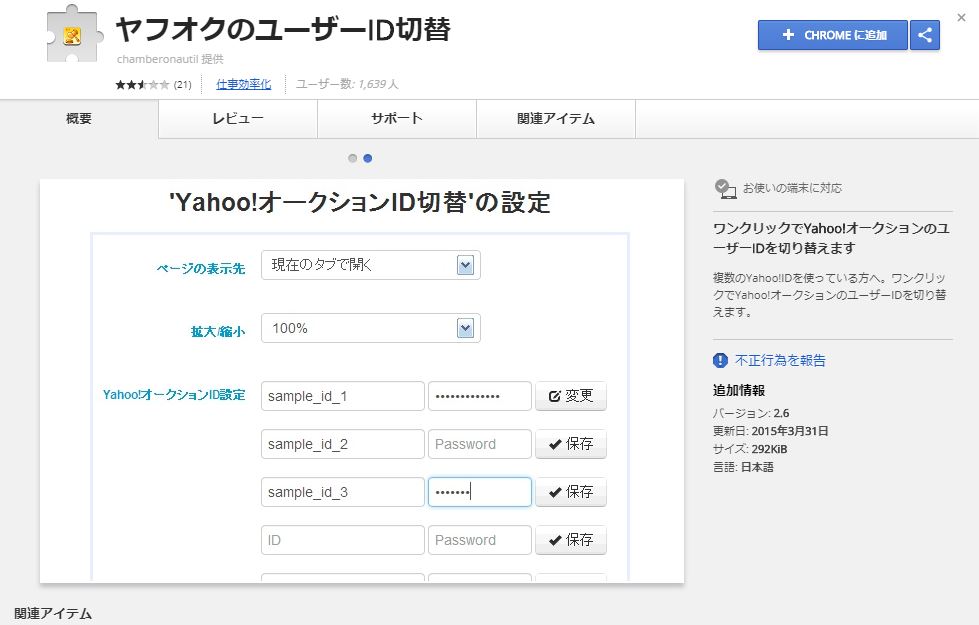Click the ページの表示先 label
Screen dimensions: 979x625
click(200, 268)
